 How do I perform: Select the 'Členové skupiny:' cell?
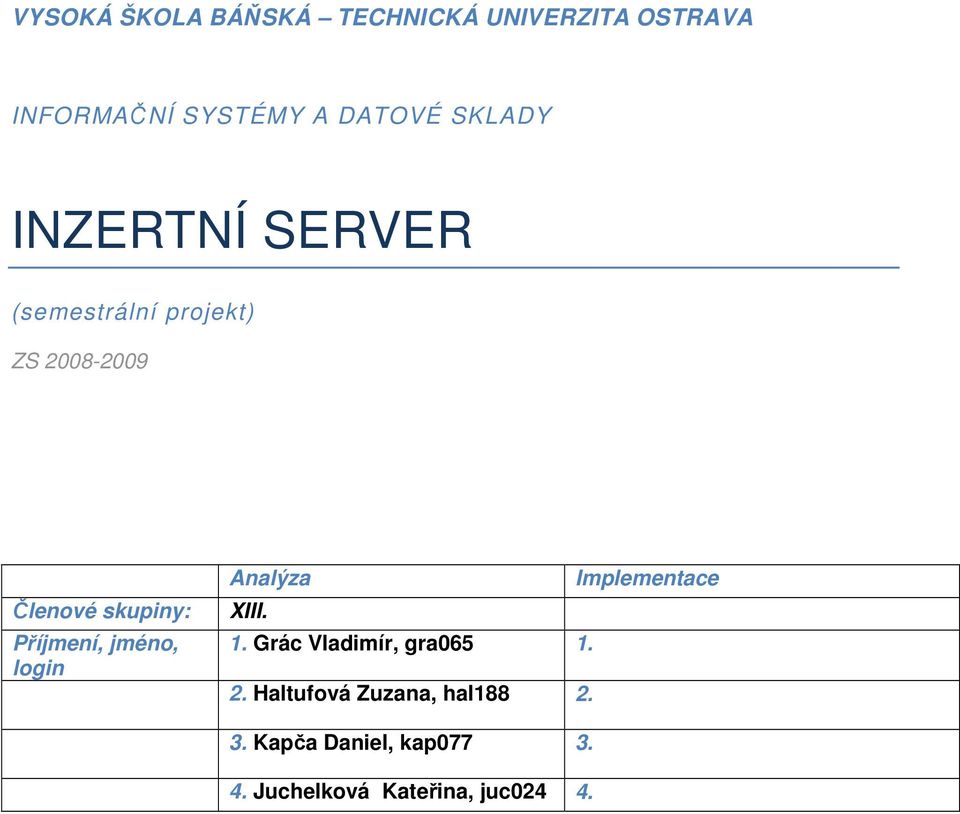[x=110, y=613]
